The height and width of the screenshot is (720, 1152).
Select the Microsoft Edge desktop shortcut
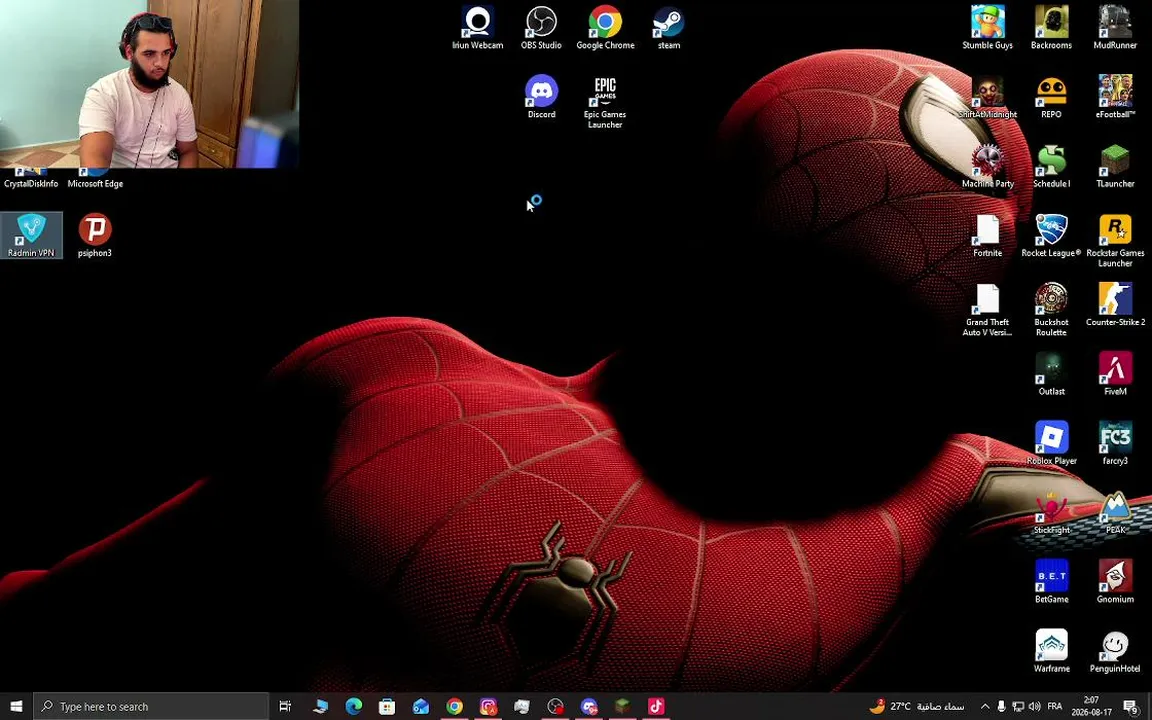click(95, 179)
